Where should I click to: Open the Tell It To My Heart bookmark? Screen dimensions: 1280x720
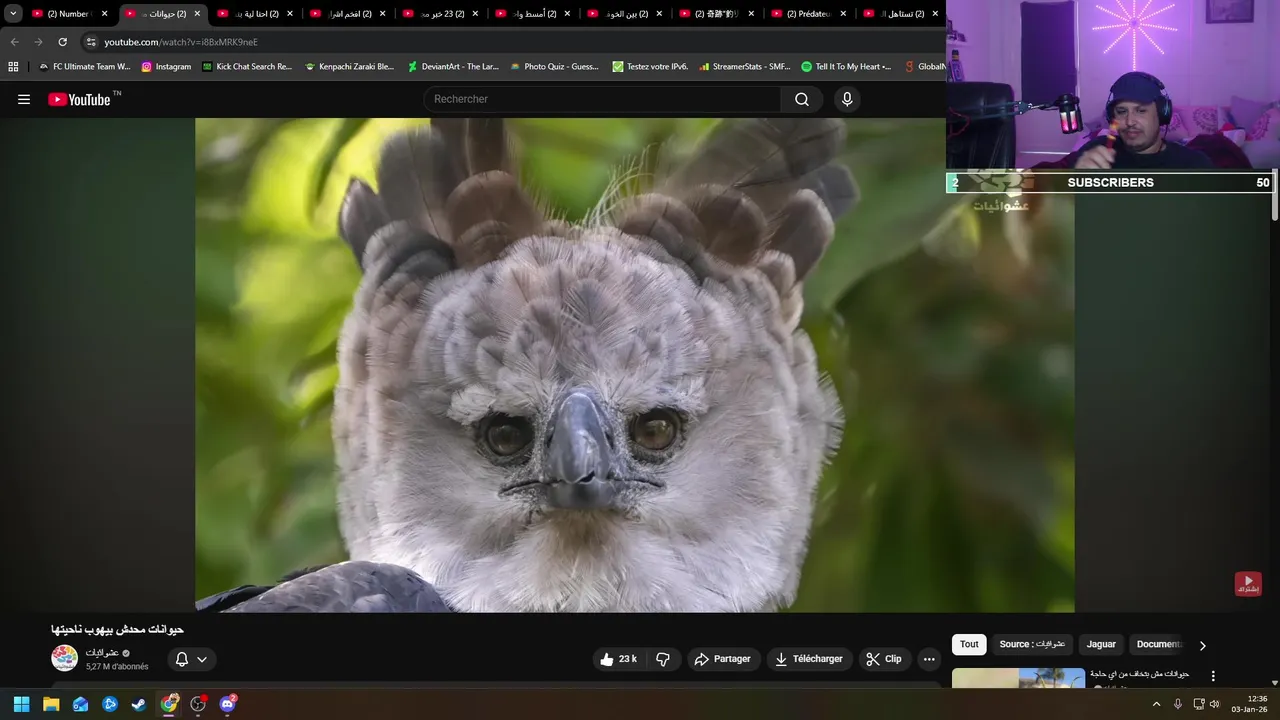pos(845,67)
